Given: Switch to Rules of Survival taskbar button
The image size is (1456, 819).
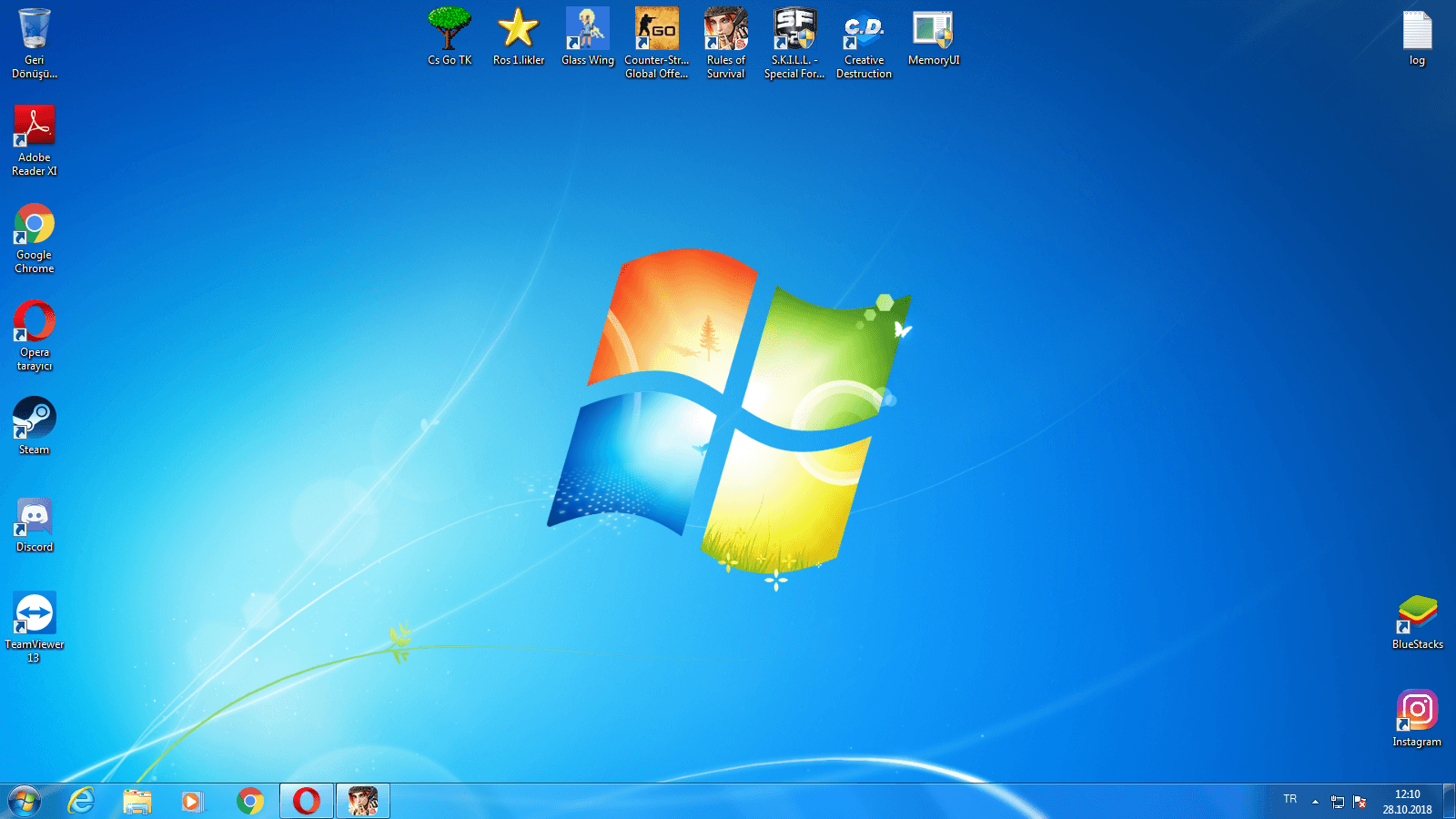Looking at the screenshot, I should [x=363, y=801].
